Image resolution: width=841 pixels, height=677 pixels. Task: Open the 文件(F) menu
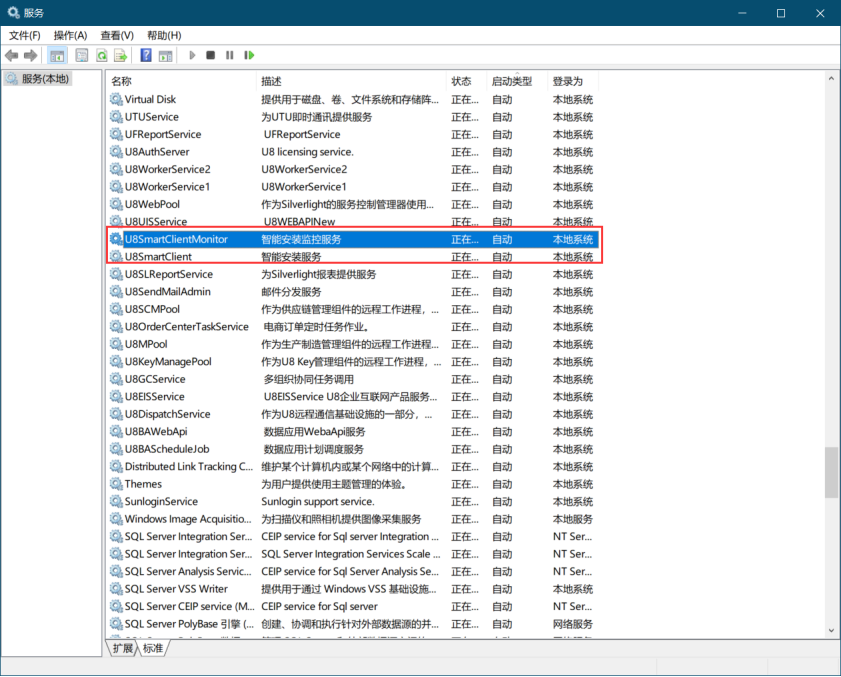[x=25, y=35]
